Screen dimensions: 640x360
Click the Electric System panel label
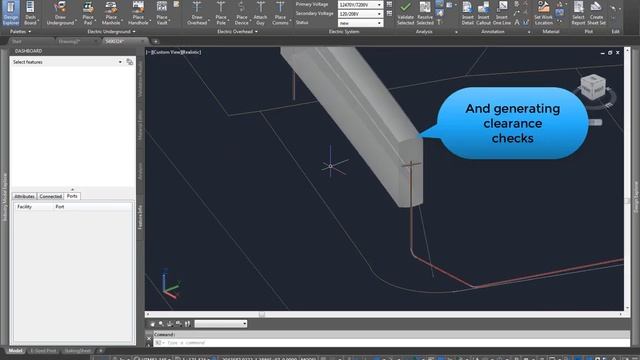(x=344, y=31)
